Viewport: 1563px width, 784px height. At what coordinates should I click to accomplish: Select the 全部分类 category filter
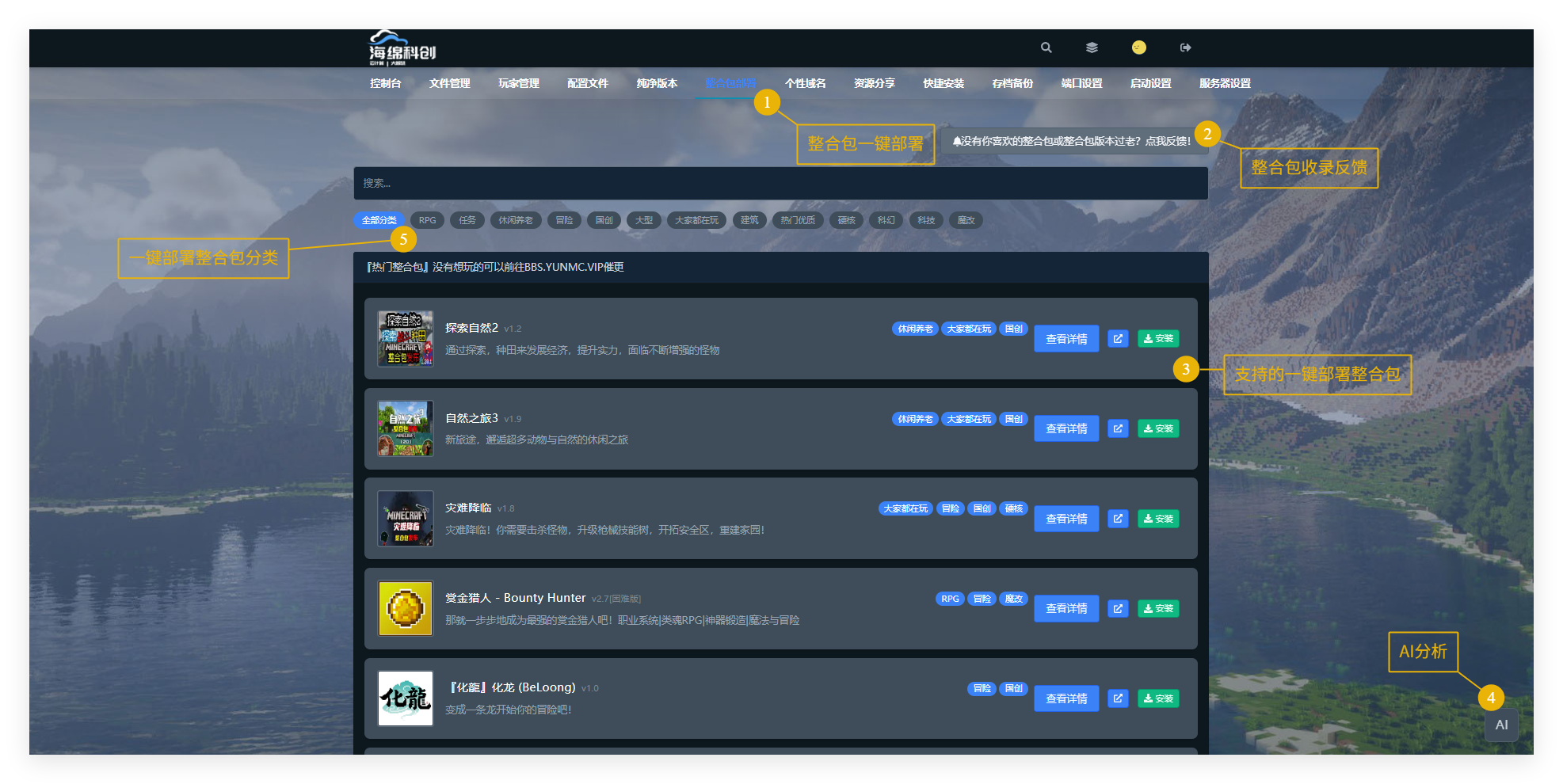[379, 220]
